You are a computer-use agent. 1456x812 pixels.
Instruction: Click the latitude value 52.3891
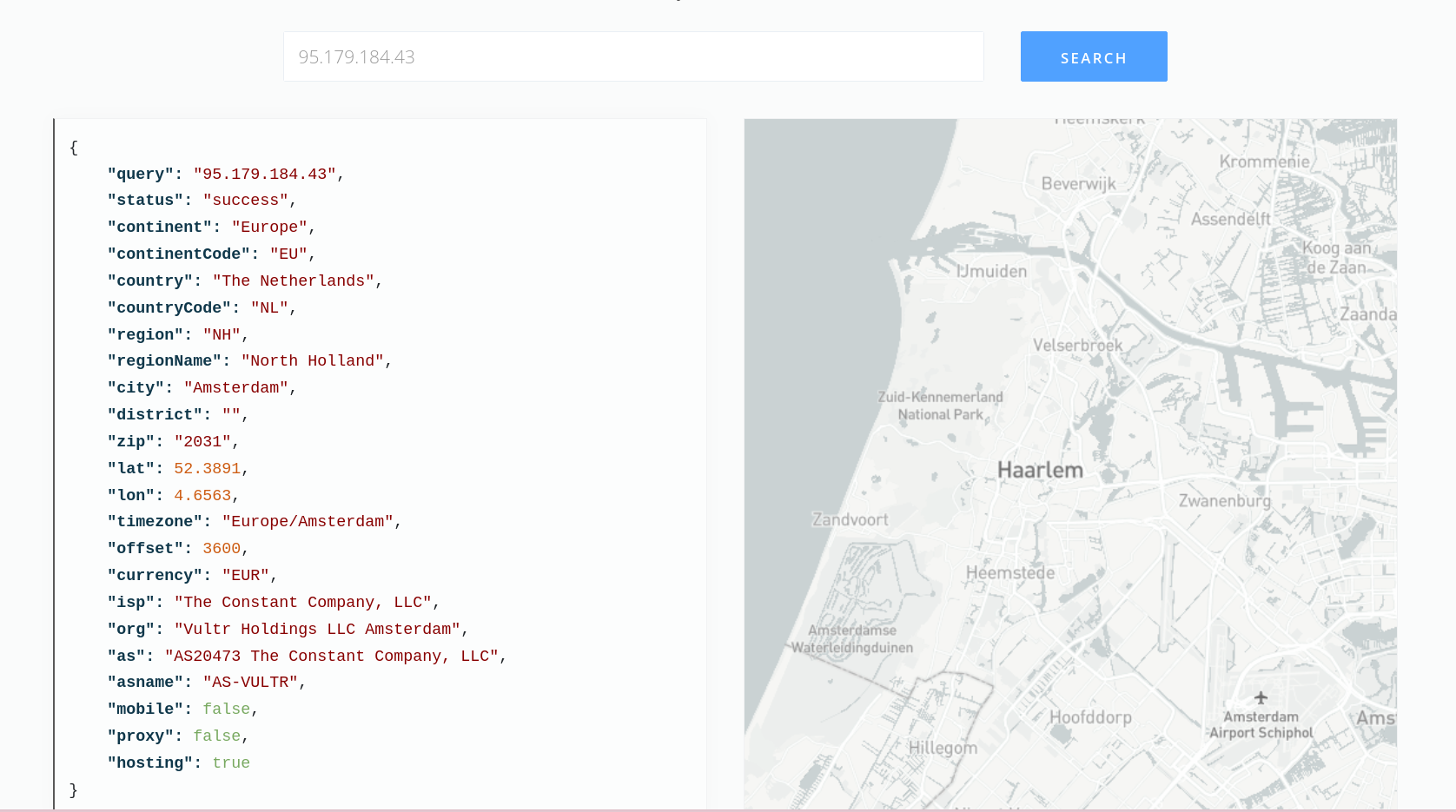click(x=207, y=469)
